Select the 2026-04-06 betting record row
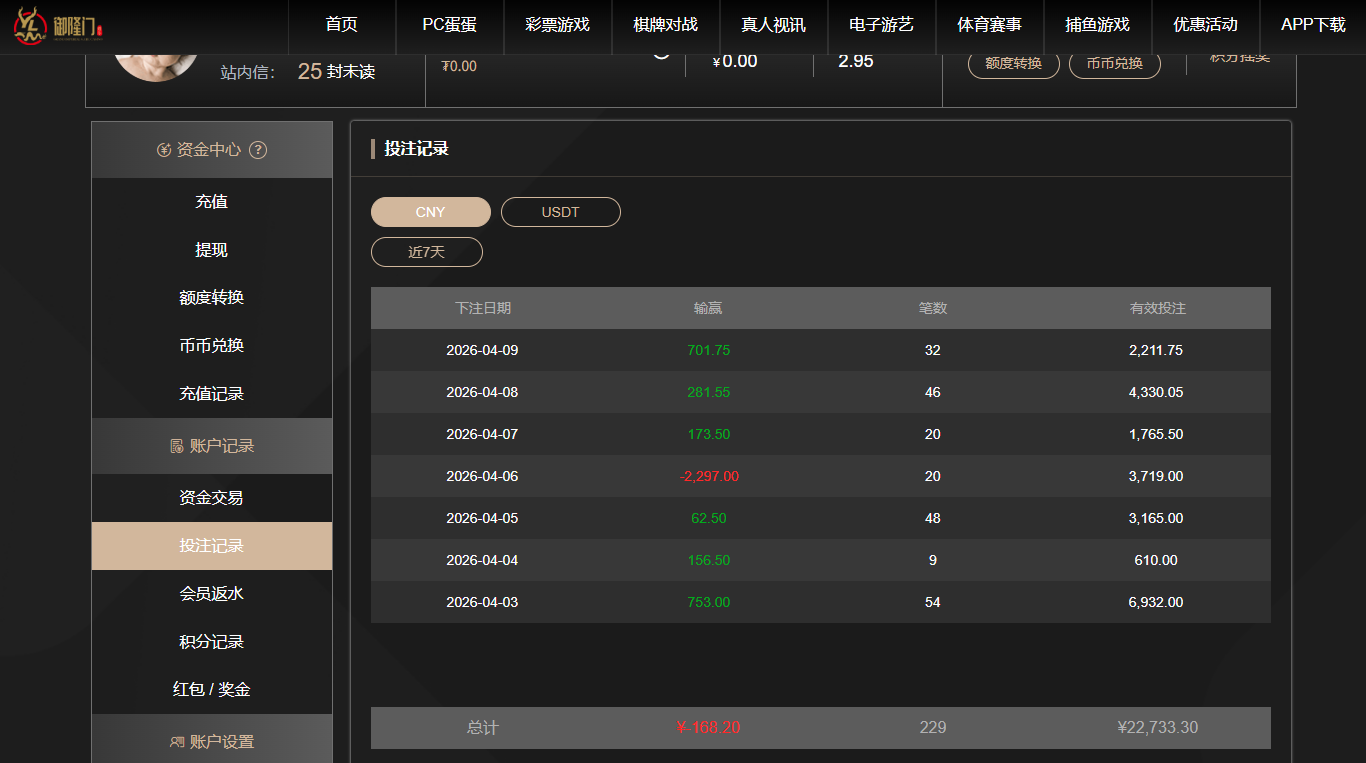This screenshot has height=763, width=1366. tap(820, 476)
